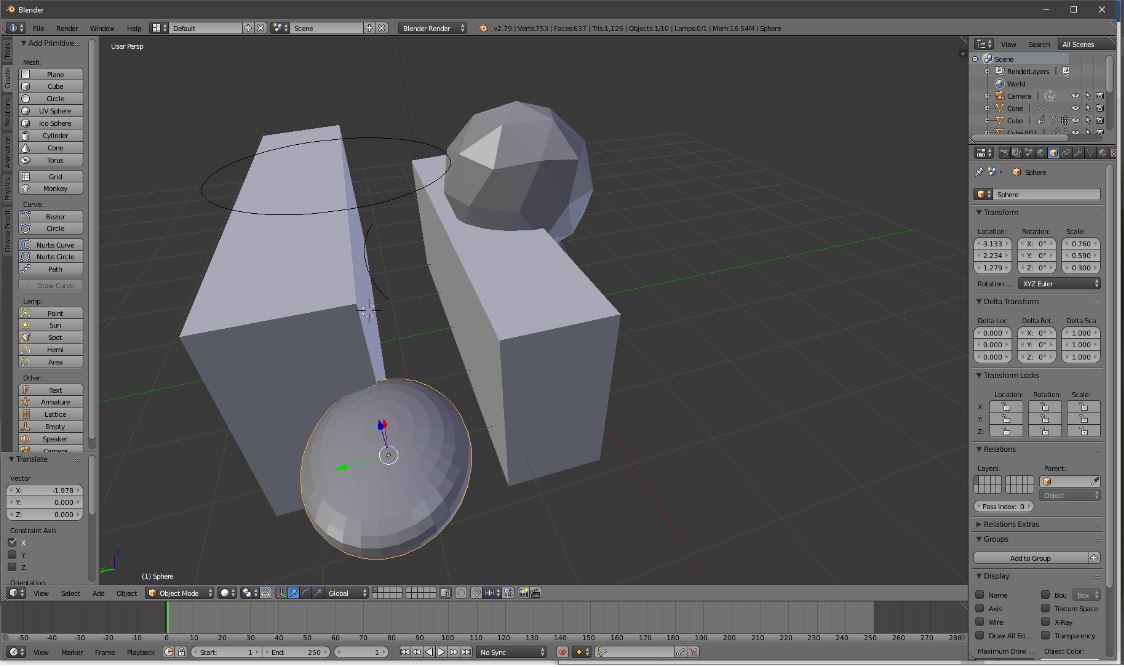Open the Help menu
Image resolution: width=1124 pixels, height=667 pixels.
point(134,28)
